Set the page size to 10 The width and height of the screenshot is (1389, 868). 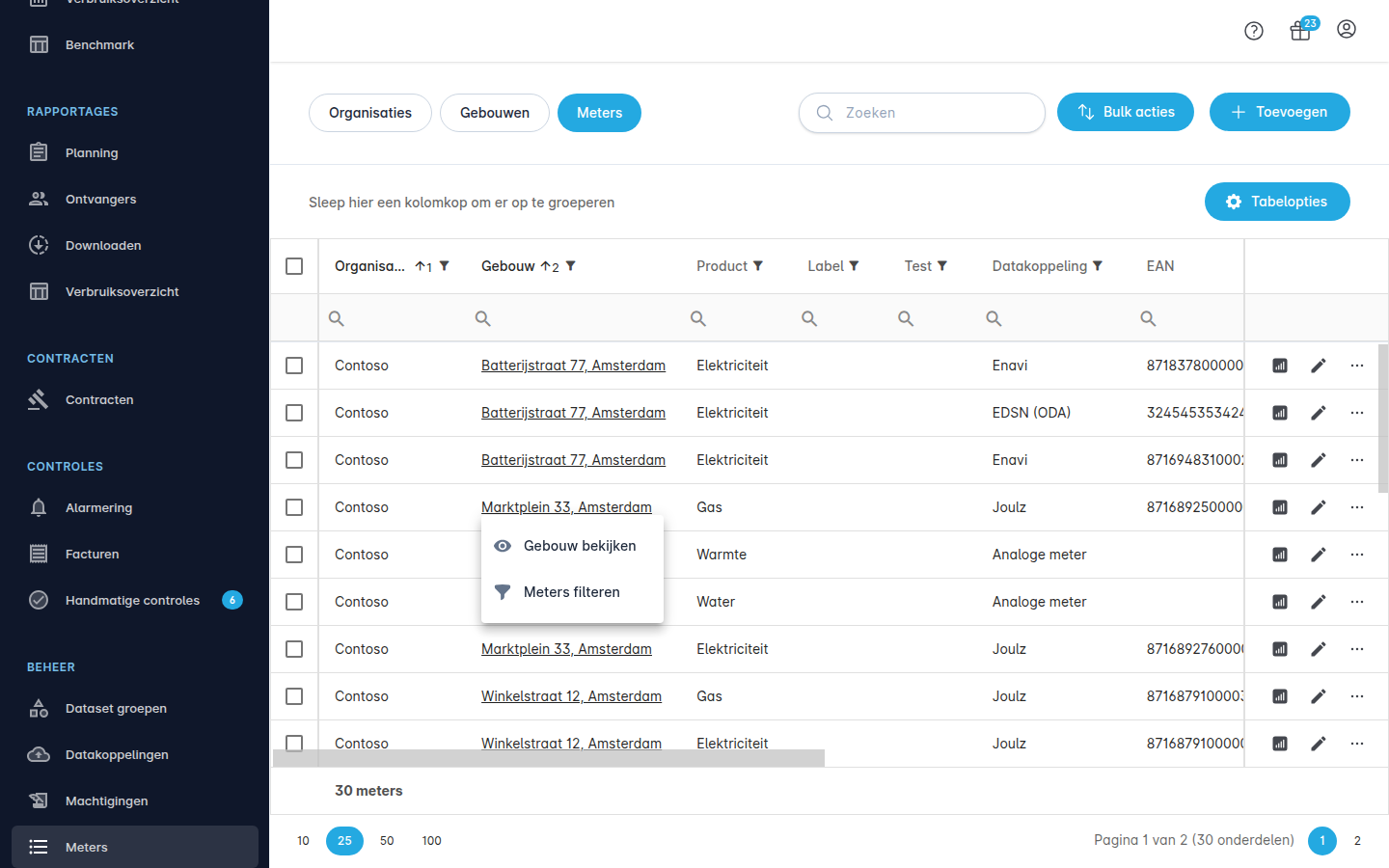(x=303, y=841)
